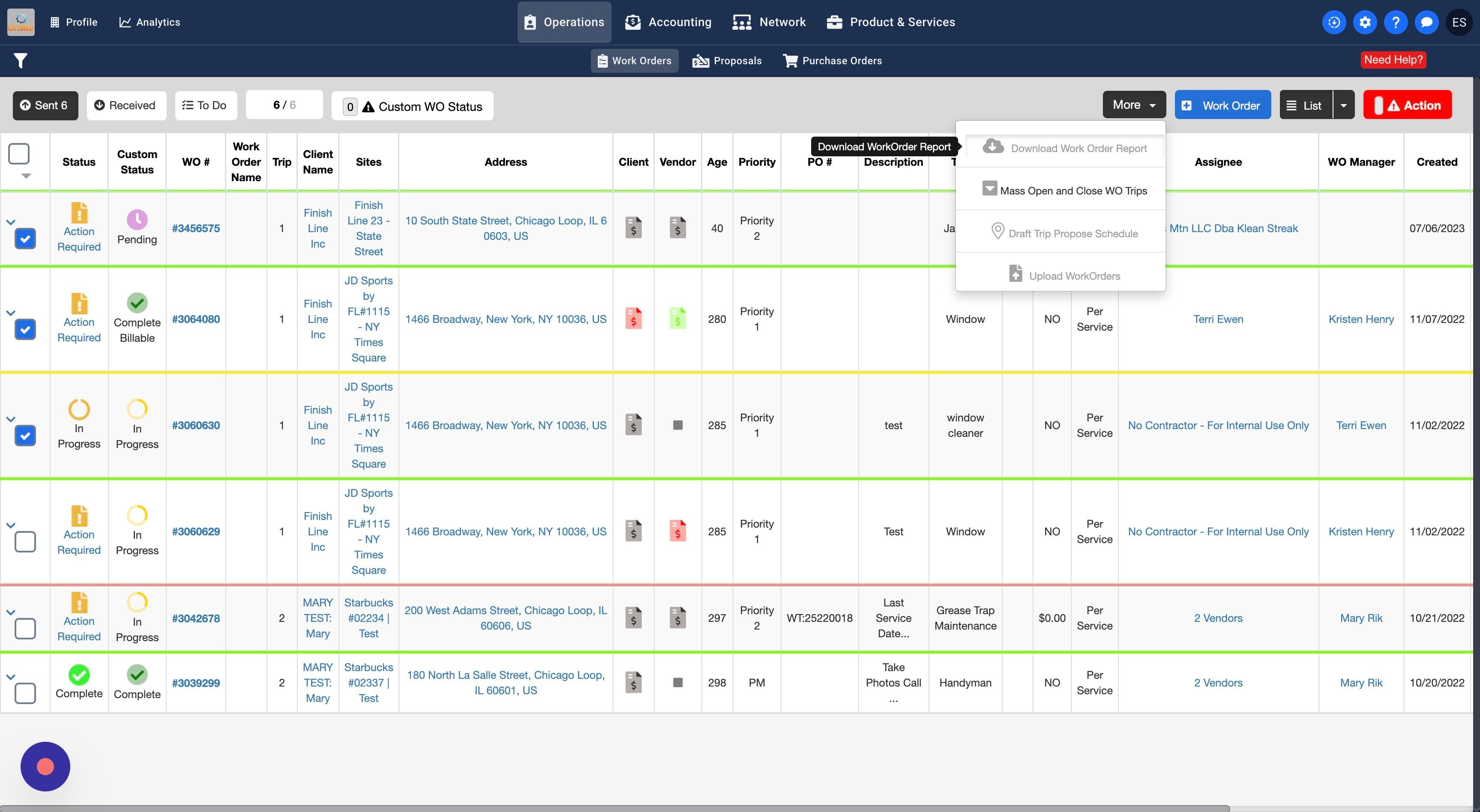Image resolution: width=1480 pixels, height=812 pixels.
Task: Click green vendor invoice icon for WO #3064080
Action: (677, 319)
